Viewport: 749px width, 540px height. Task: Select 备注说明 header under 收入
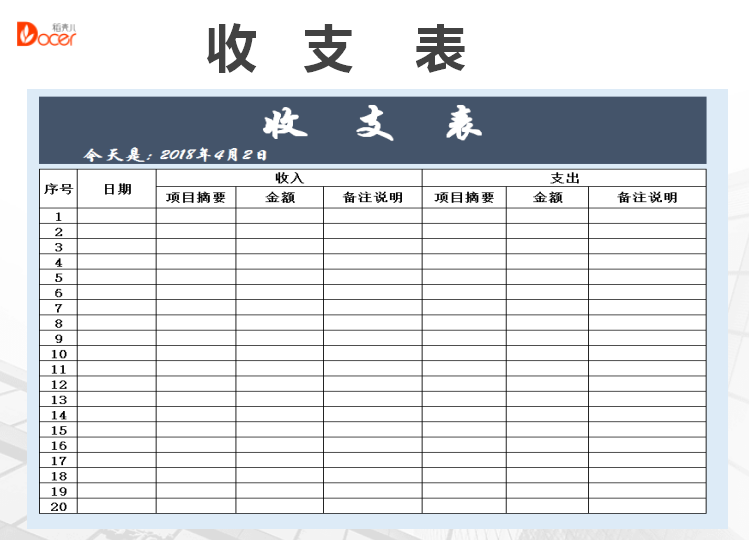372,198
